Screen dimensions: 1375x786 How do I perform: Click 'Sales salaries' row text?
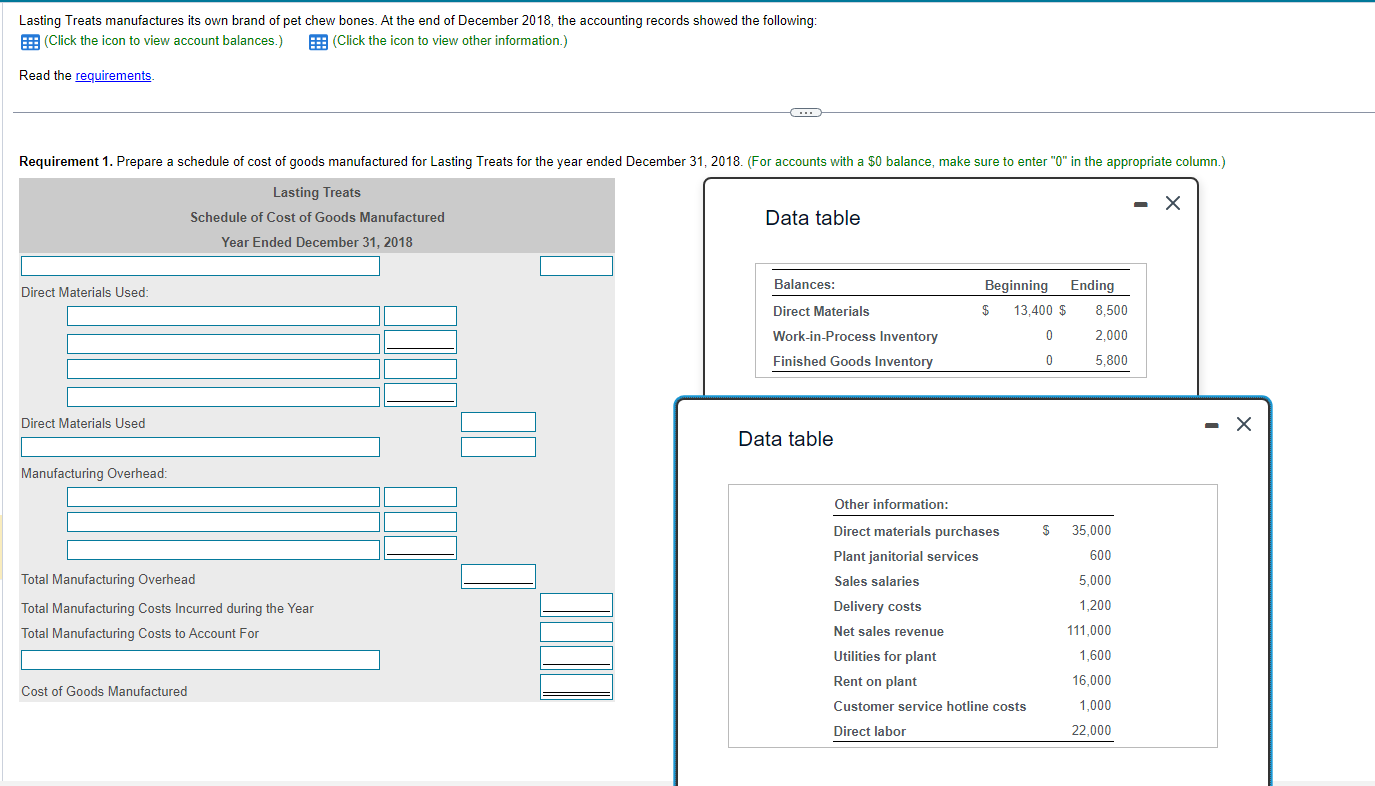pyautogui.click(x=876, y=581)
